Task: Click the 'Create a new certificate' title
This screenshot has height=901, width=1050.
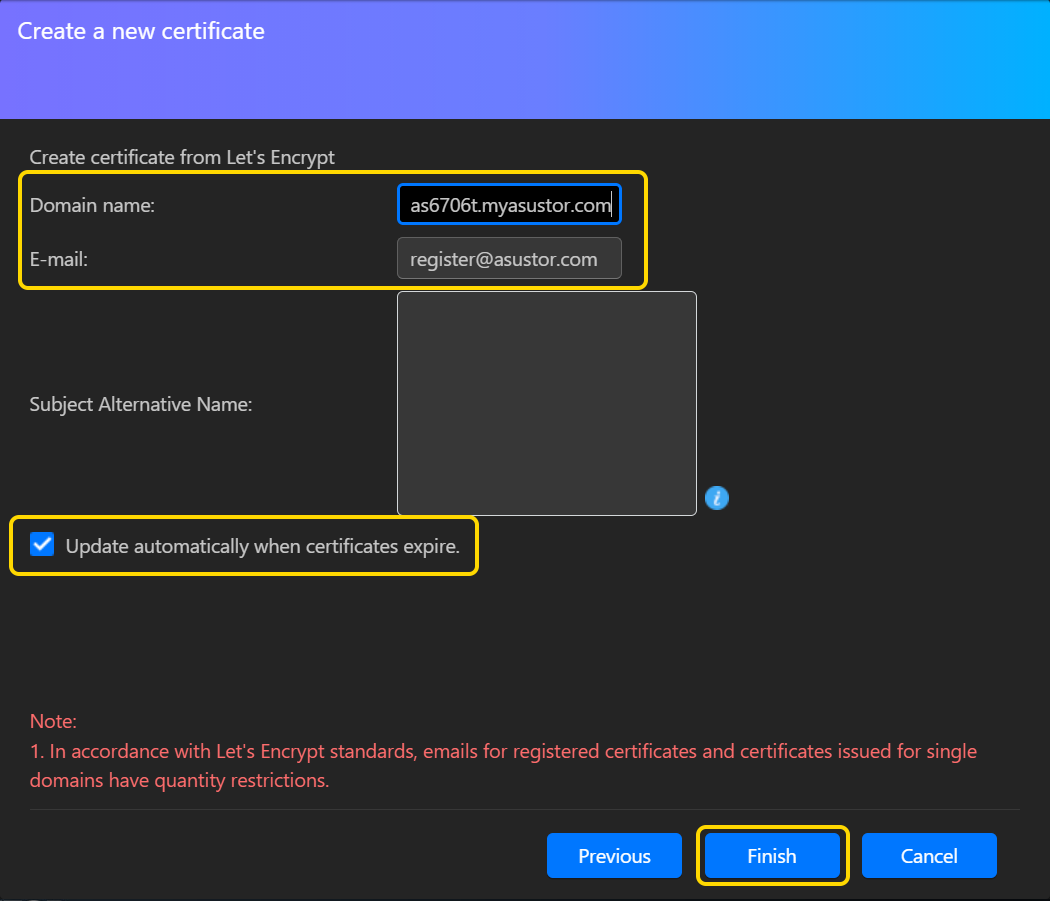Action: (x=141, y=31)
